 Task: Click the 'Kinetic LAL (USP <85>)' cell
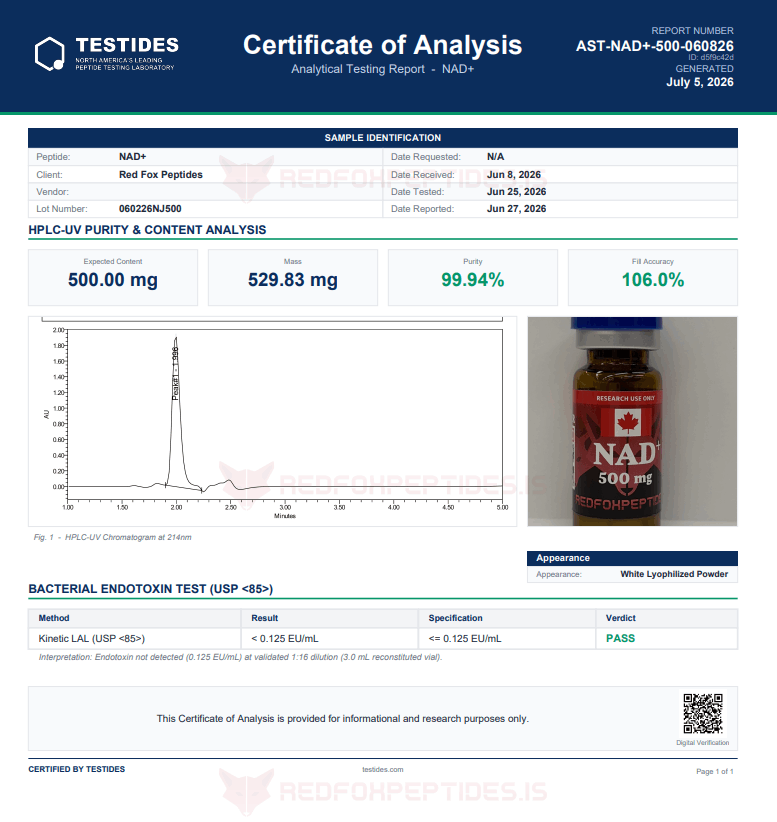coord(92,639)
